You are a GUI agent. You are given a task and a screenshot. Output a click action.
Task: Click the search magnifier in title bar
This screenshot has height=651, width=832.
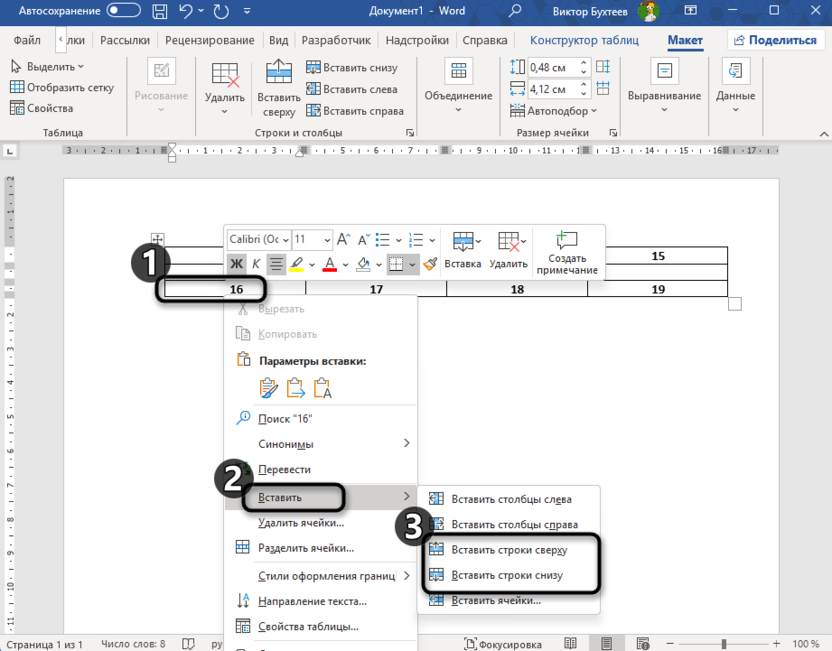click(515, 11)
